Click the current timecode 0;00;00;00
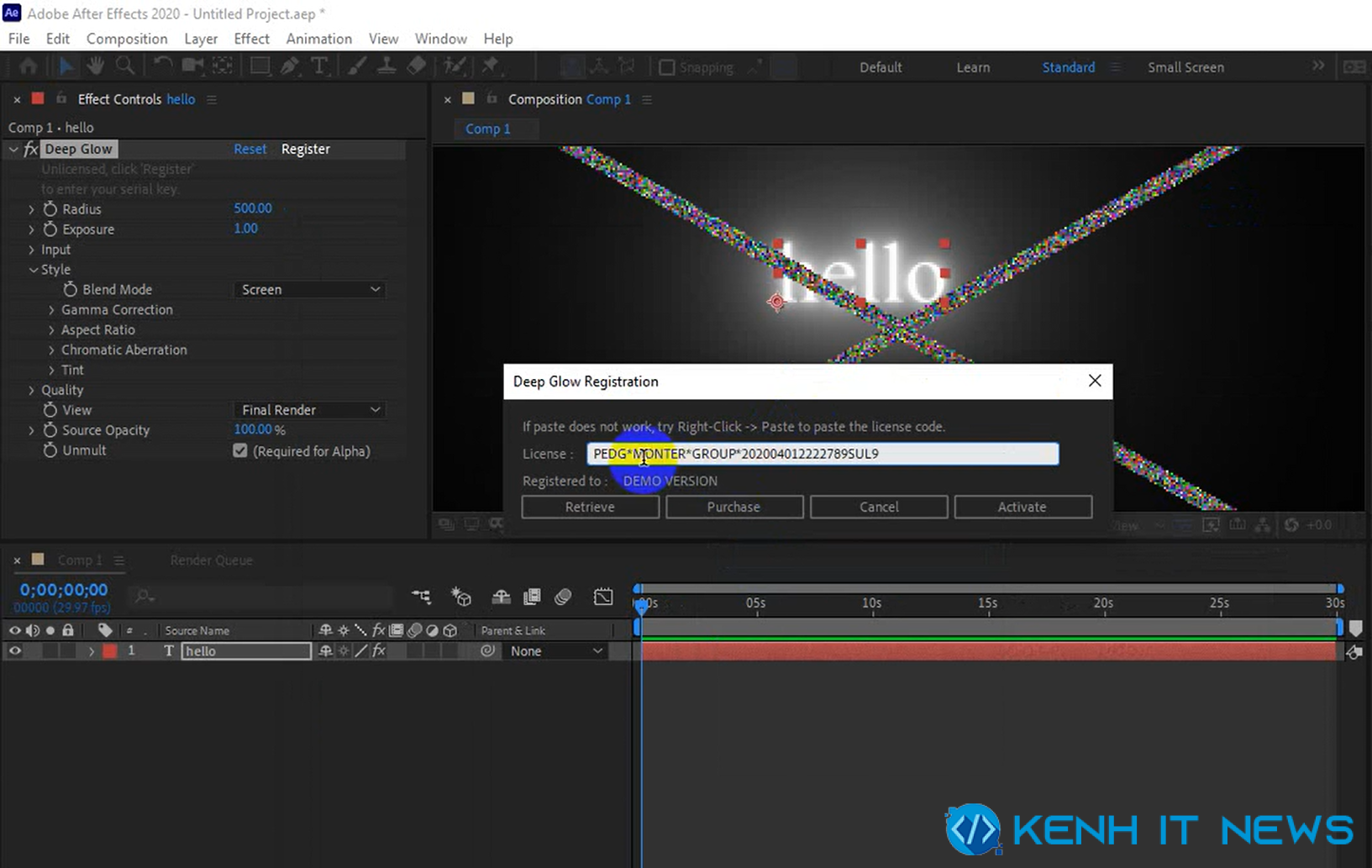The height and width of the screenshot is (868, 1372). pyautogui.click(x=64, y=590)
